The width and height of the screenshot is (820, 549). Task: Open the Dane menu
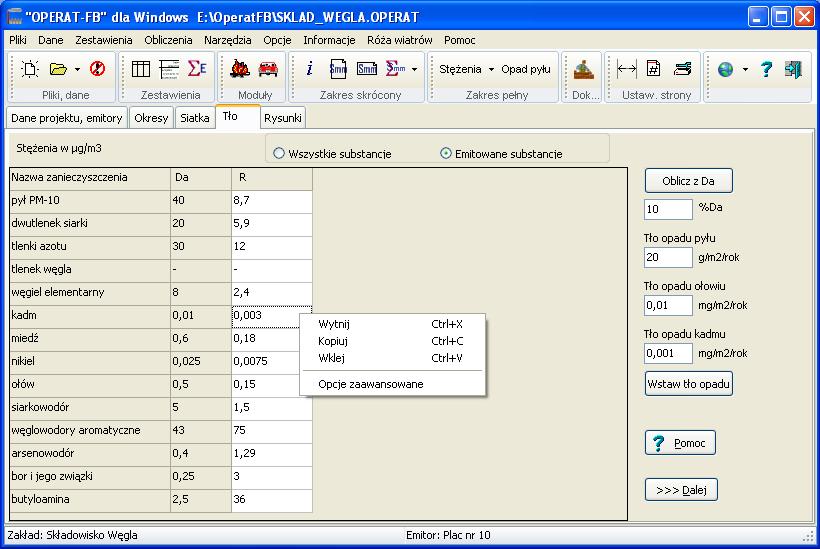click(x=51, y=40)
